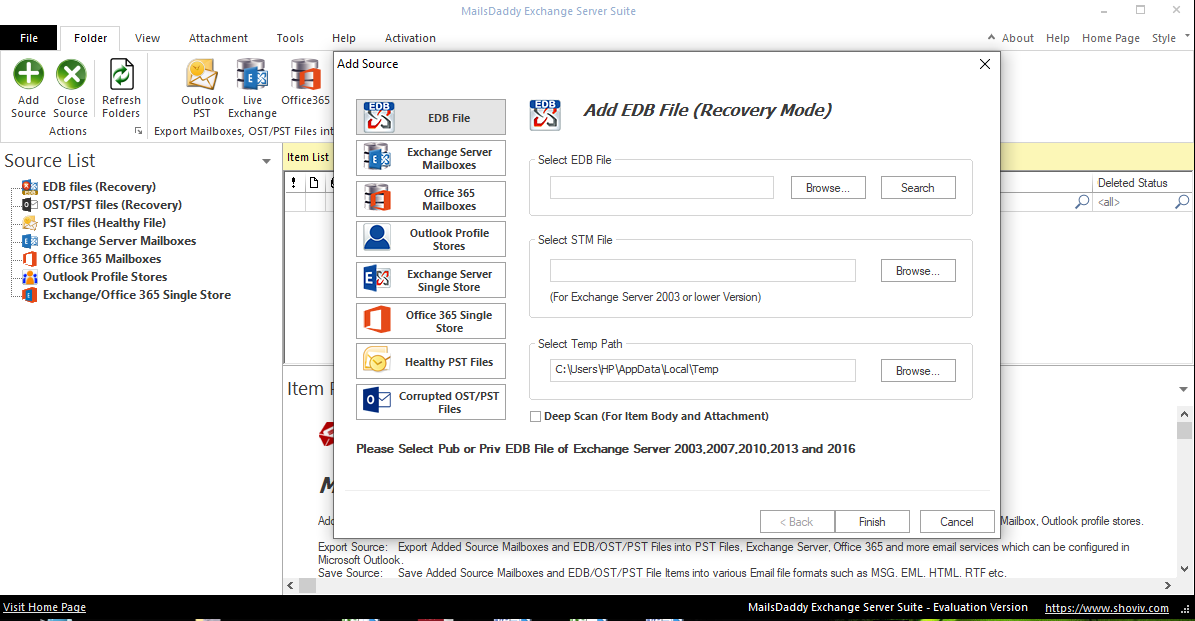Click the Cancel button
The height and width of the screenshot is (621, 1195).
[956, 521]
